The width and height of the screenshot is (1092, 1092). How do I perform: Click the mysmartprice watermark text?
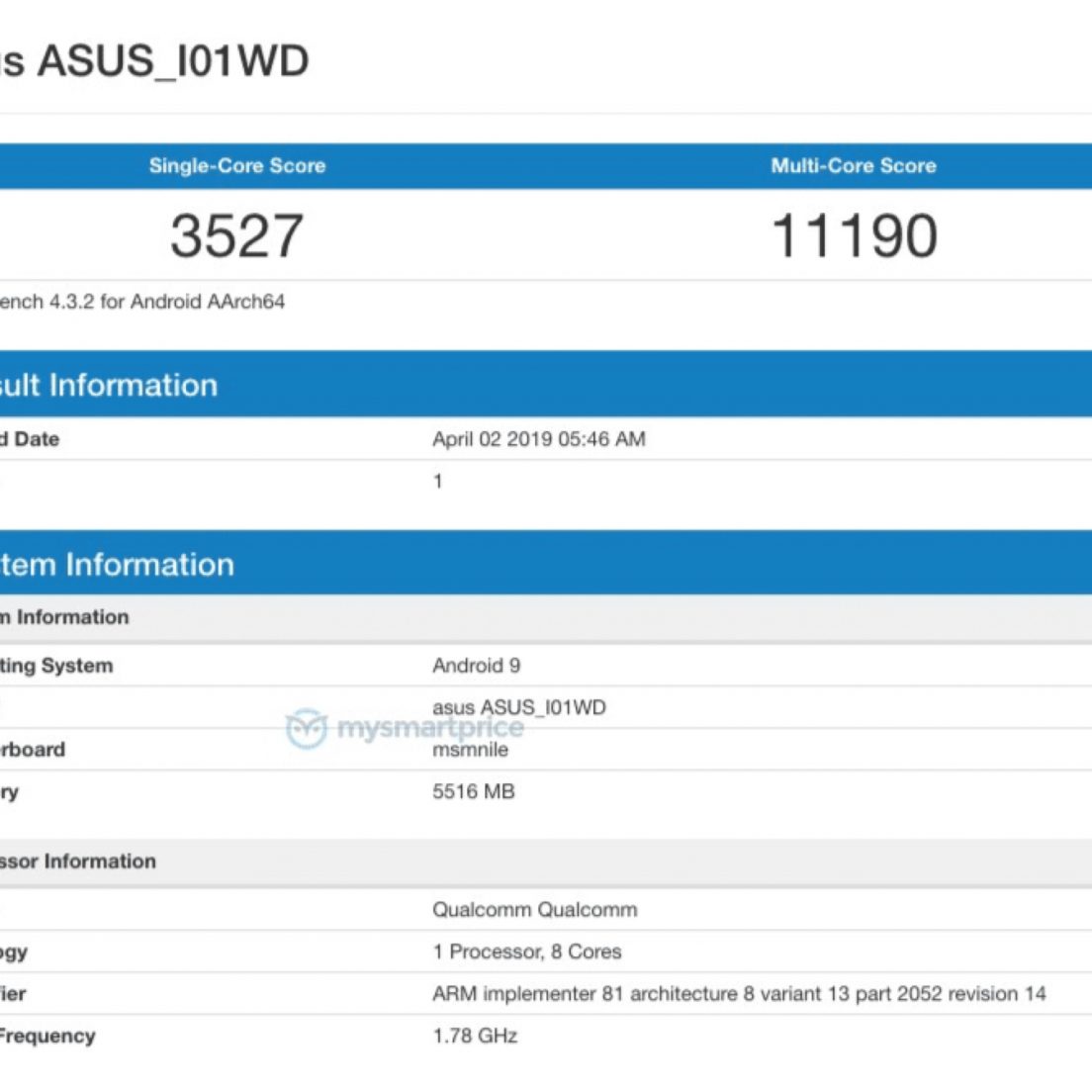(x=430, y=729)
